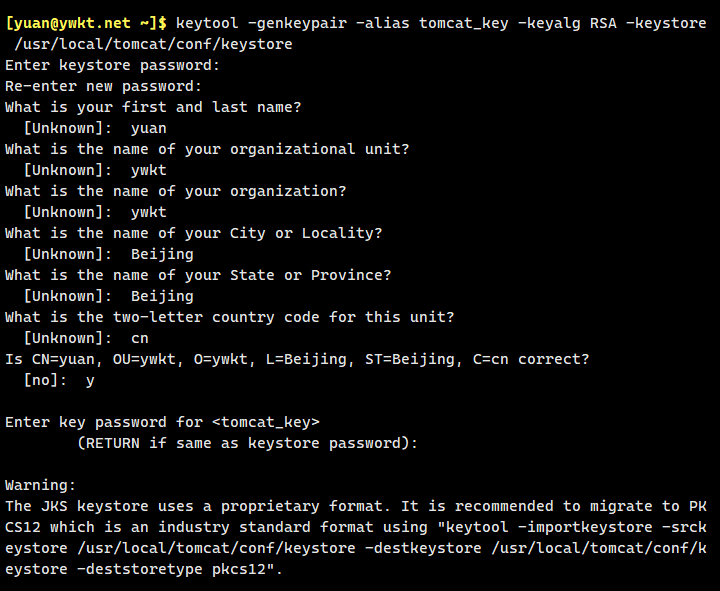Click the "[no]:" confirmation answer "y"
720x591 pixels.
(90, 380)
